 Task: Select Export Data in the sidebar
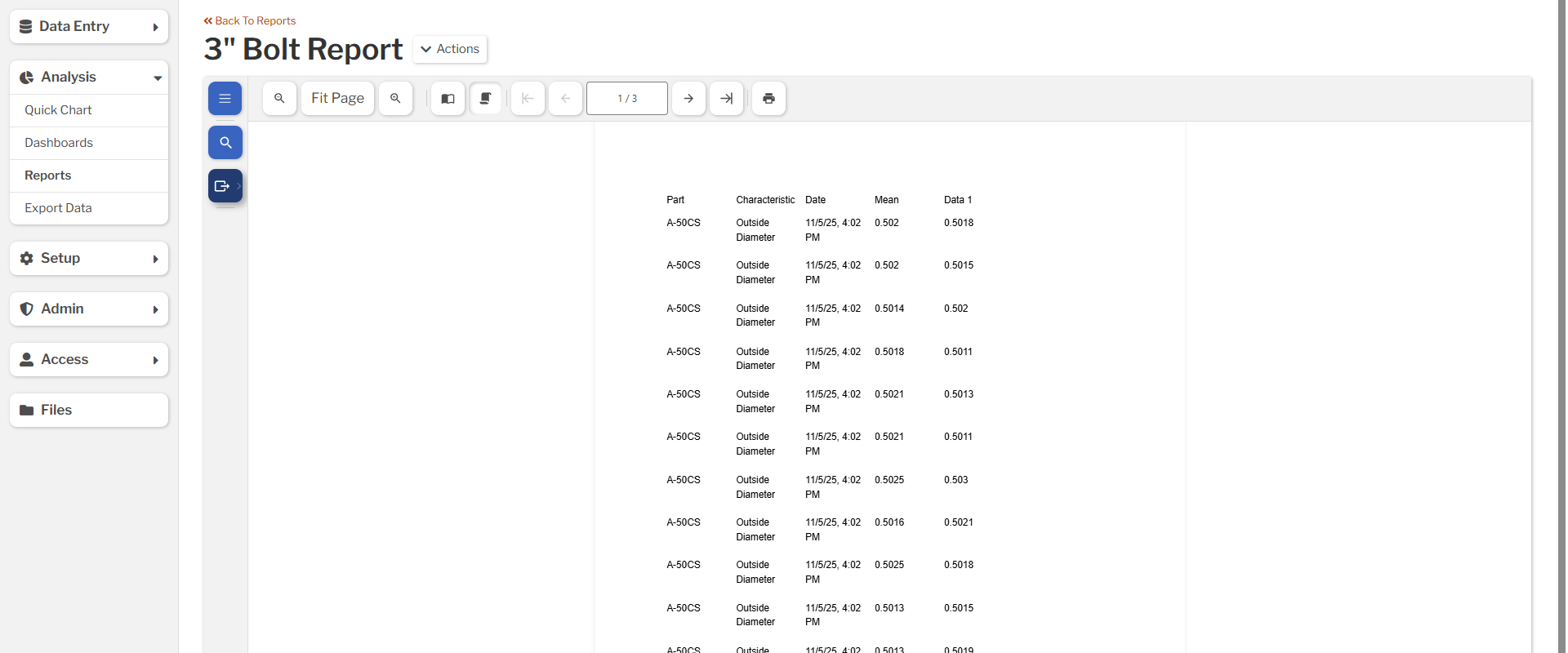click(58, 208)
